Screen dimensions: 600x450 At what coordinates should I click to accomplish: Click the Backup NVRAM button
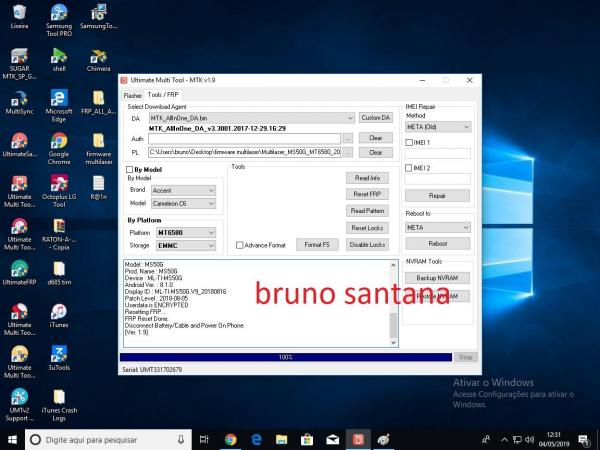(437, 278)
